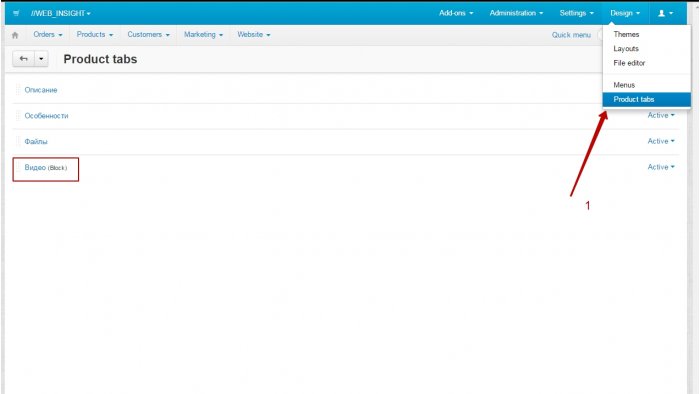The height and width of the screenshot is (394, 700).
Task: Click the Product tabs page title
Action: pos(100,59)
